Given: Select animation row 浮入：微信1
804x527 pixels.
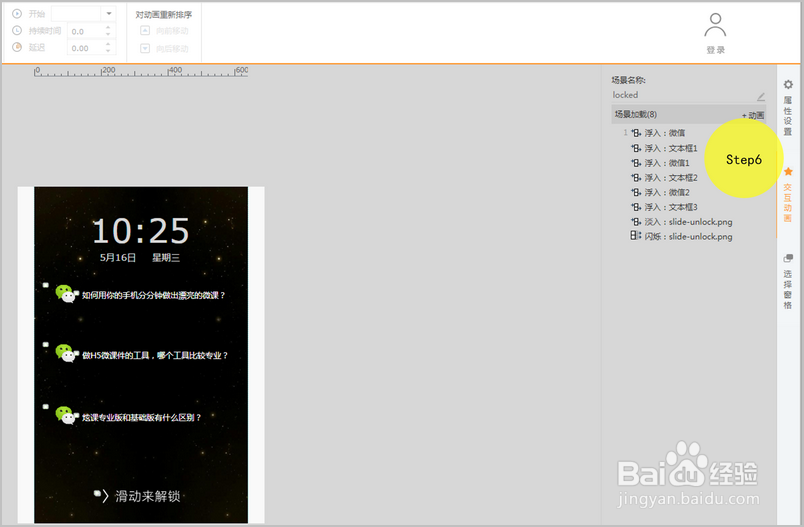Looking at the screenshot, I should pos(660,163).
